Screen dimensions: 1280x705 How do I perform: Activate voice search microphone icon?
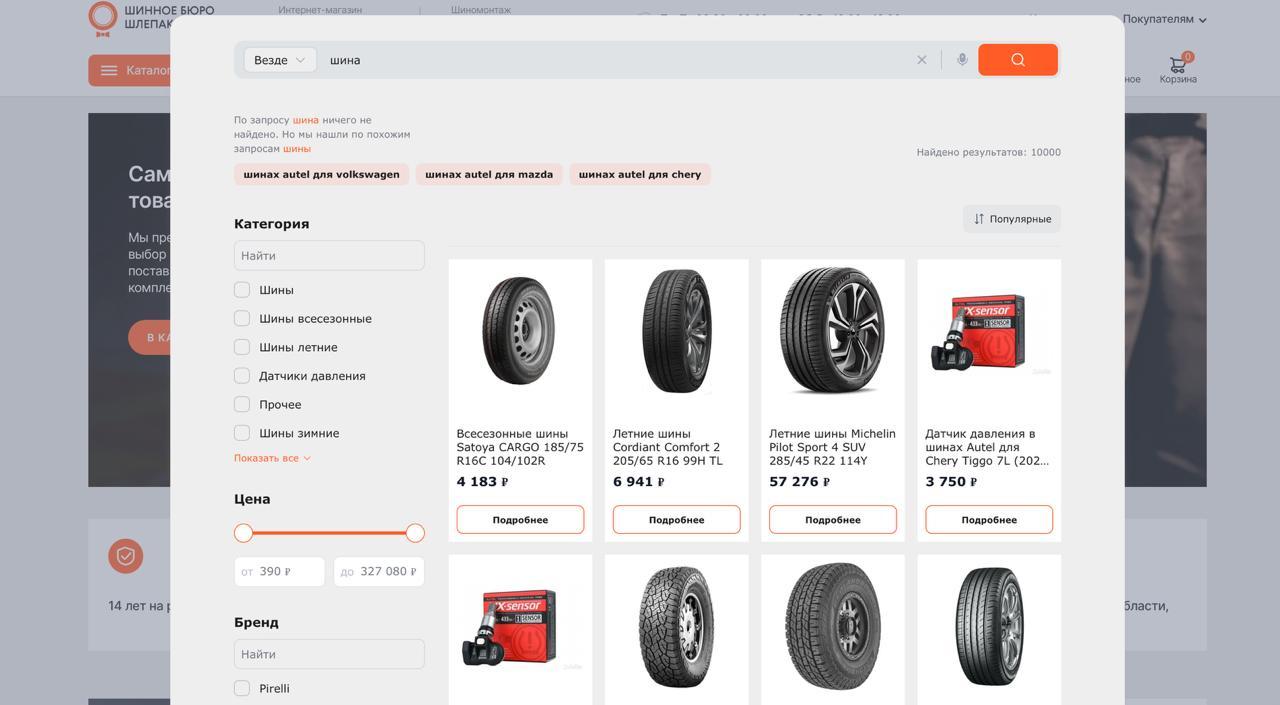[x=962, y=60]
